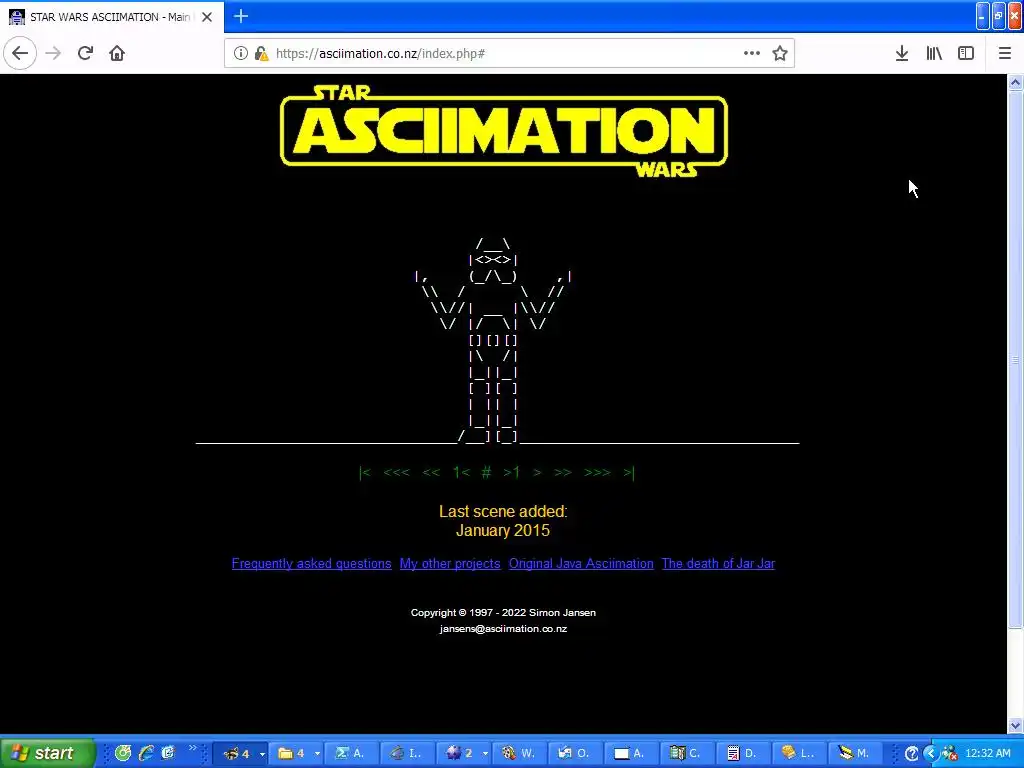Play animation with > control
Viewport: 1024px width, 768px height.
coord(537,472)
